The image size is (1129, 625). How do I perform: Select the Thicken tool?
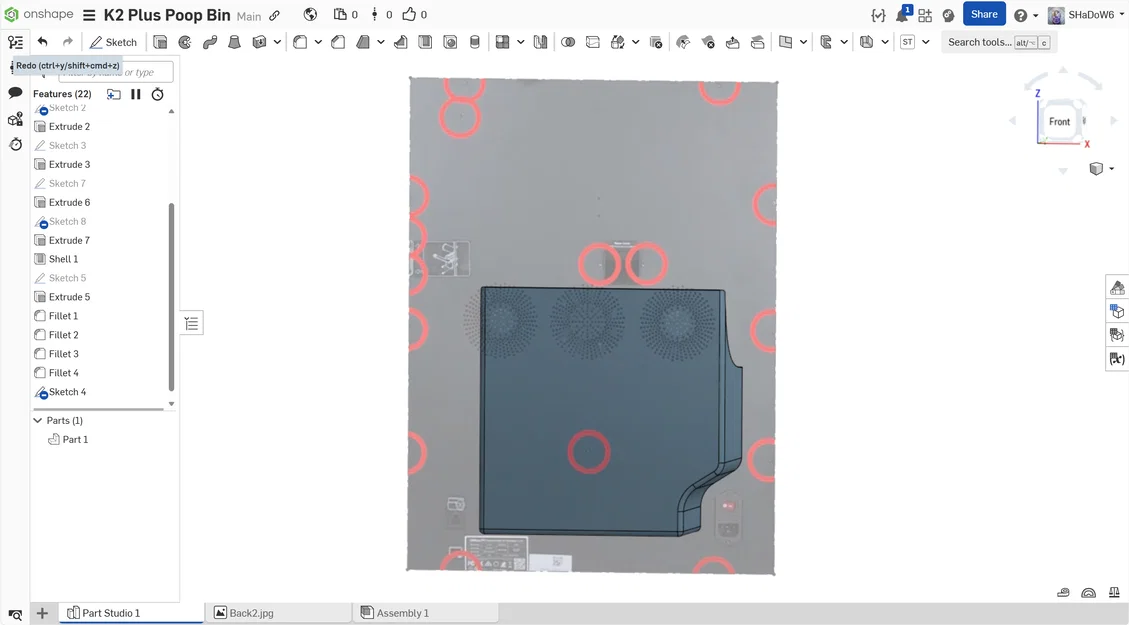pyautogui.click(x=259, y=42)
